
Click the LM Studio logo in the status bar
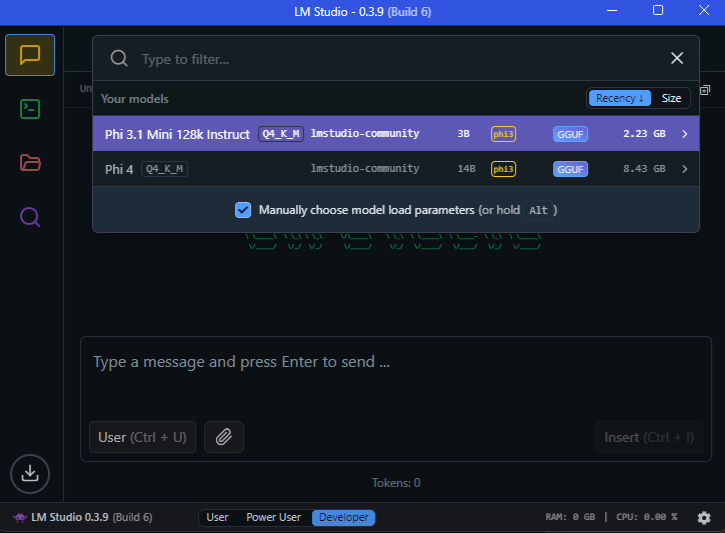pos(20,517)
